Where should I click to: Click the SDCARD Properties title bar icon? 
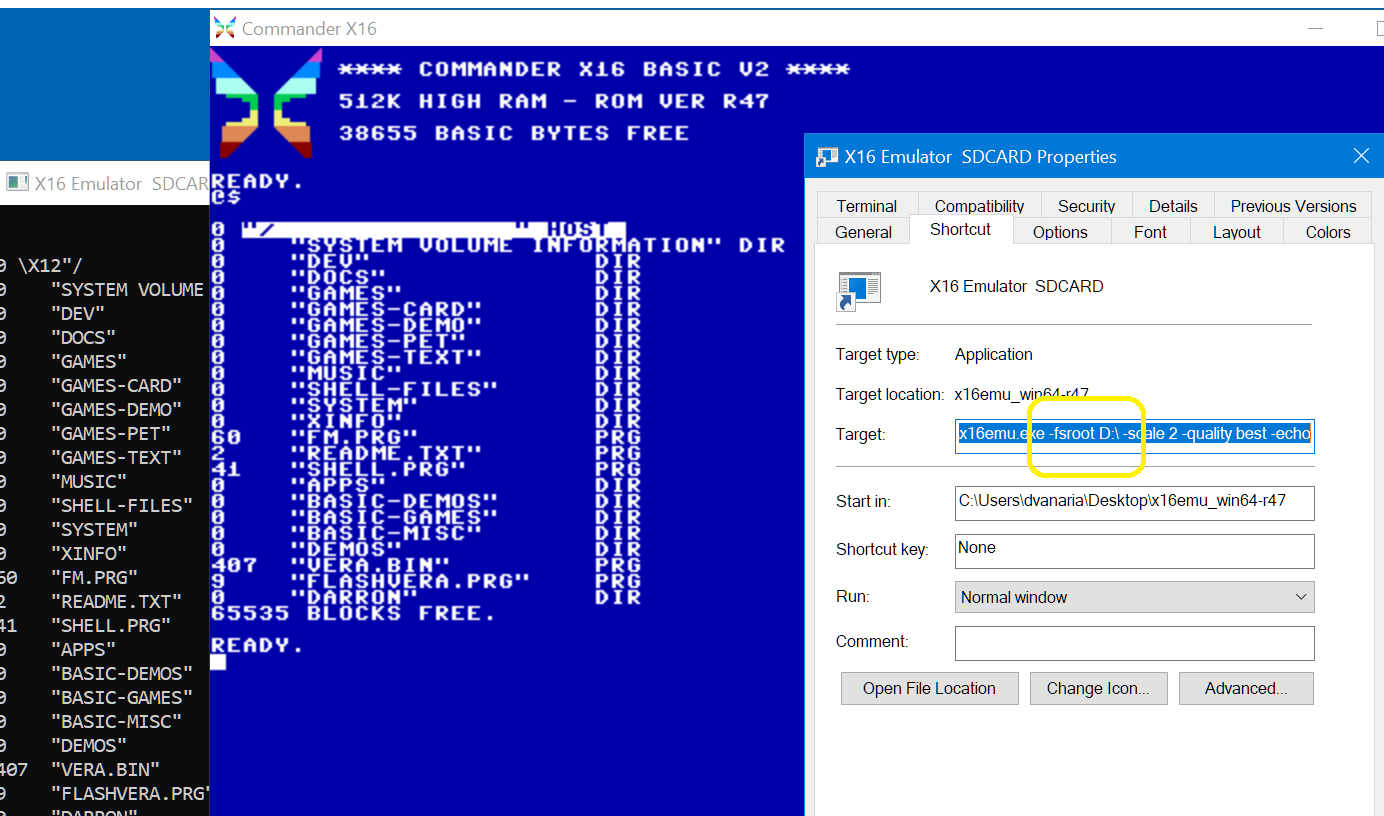[827, 157]
